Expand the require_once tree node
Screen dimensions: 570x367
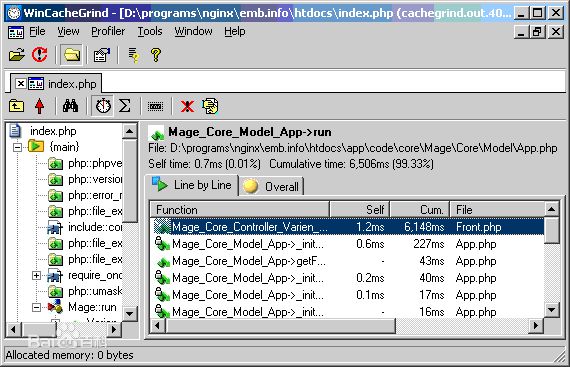click(x=36, y=276)
